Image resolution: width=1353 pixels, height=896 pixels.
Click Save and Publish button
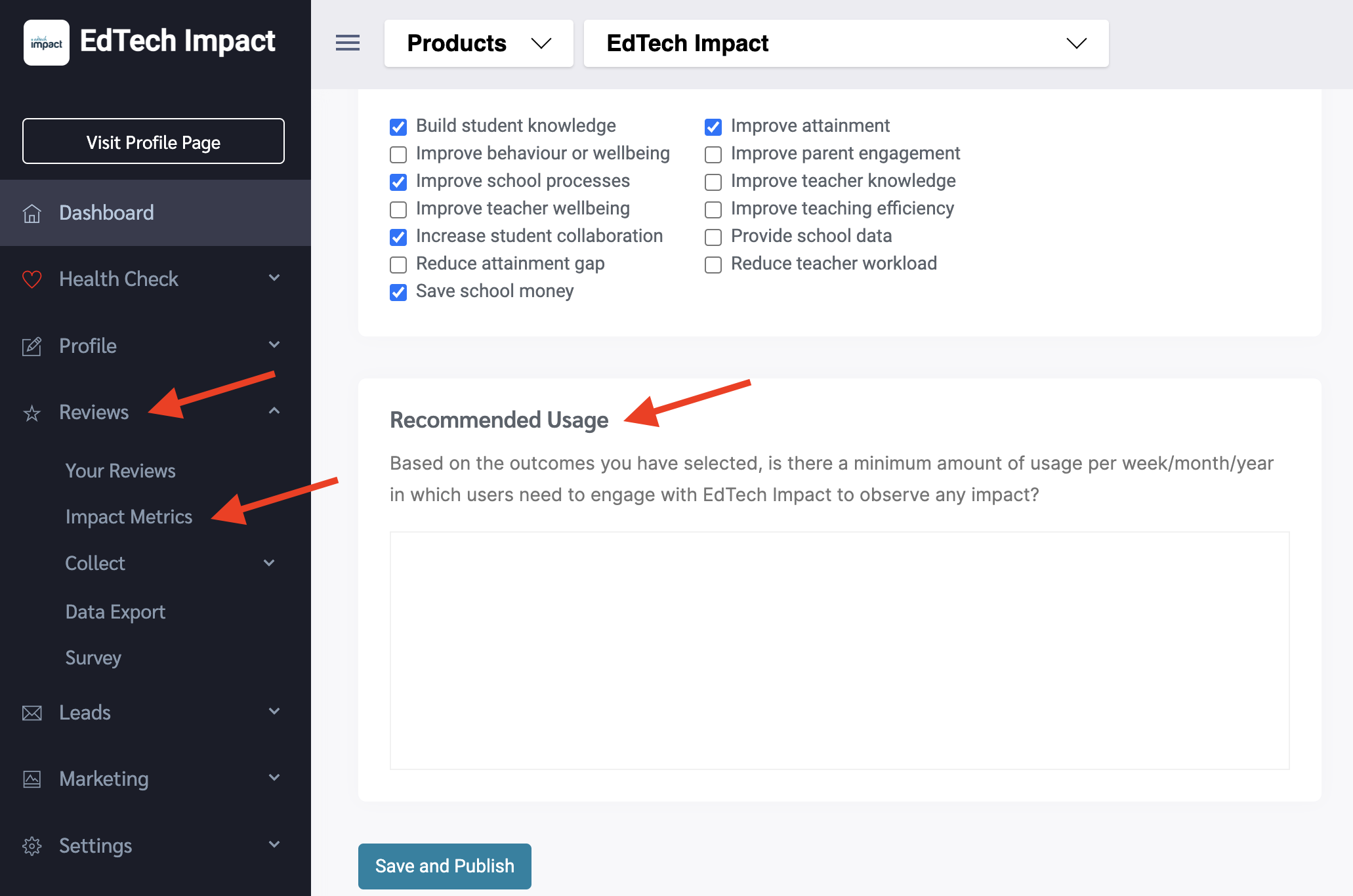point(445,866)
